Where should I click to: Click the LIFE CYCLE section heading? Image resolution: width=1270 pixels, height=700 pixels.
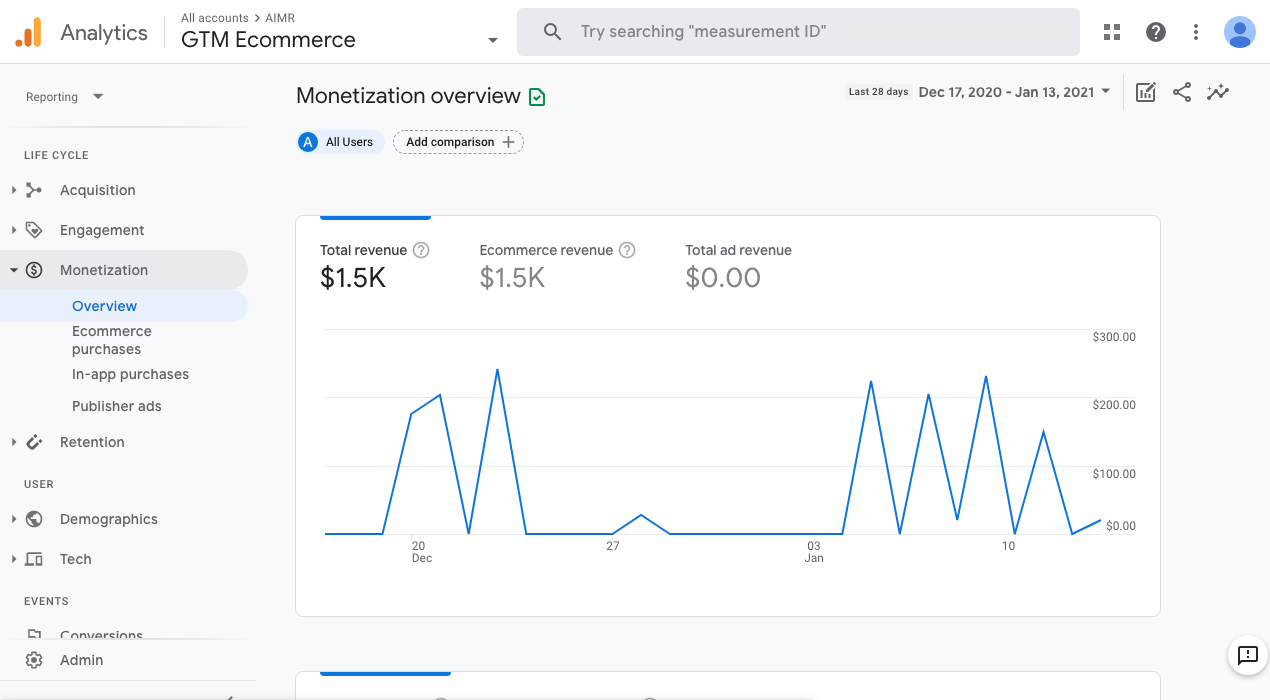point(56,155)
